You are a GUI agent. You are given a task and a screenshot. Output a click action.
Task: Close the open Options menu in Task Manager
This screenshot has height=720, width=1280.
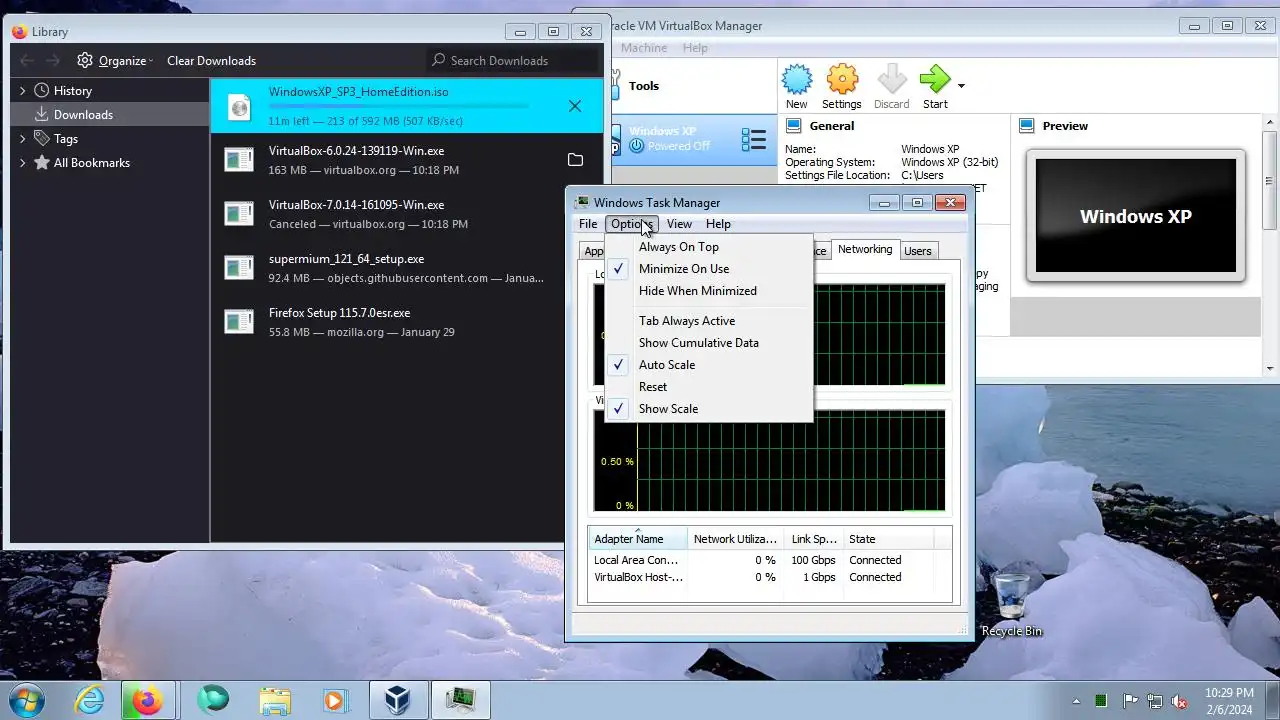tap(632, 224)
